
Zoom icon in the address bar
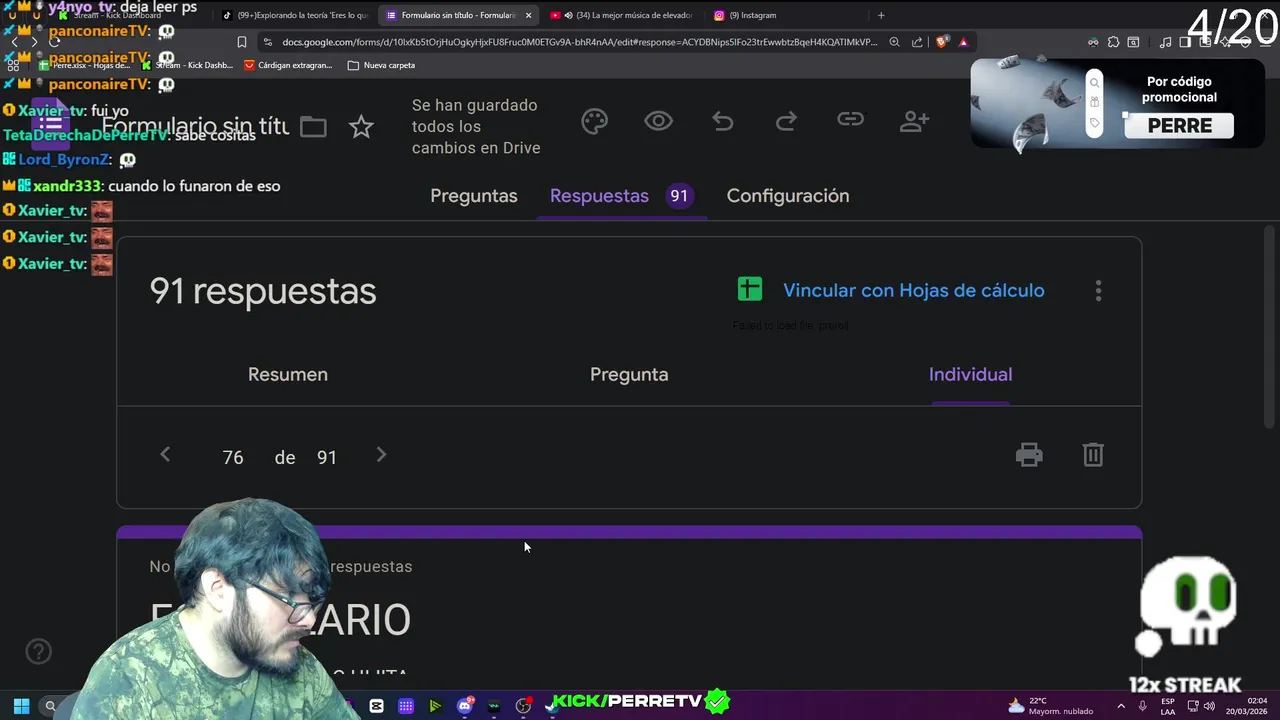[895, 42]
